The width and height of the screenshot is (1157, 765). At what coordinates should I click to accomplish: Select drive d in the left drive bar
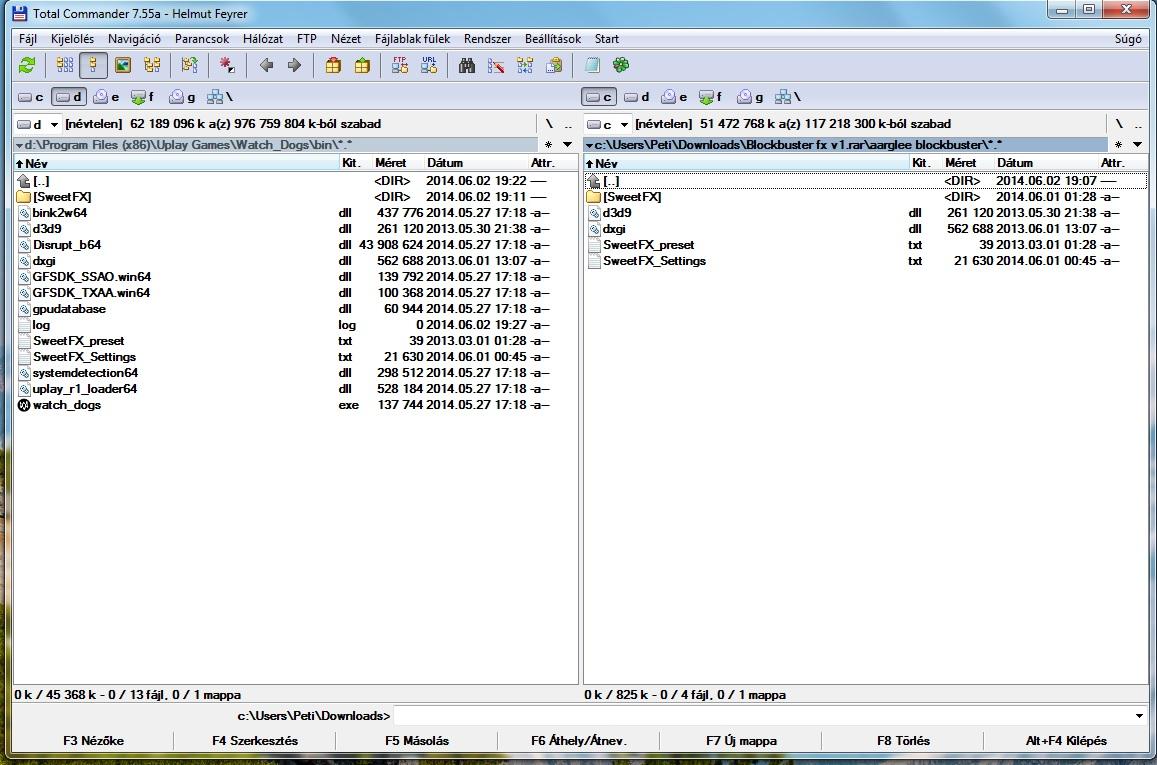click(69, 97)
